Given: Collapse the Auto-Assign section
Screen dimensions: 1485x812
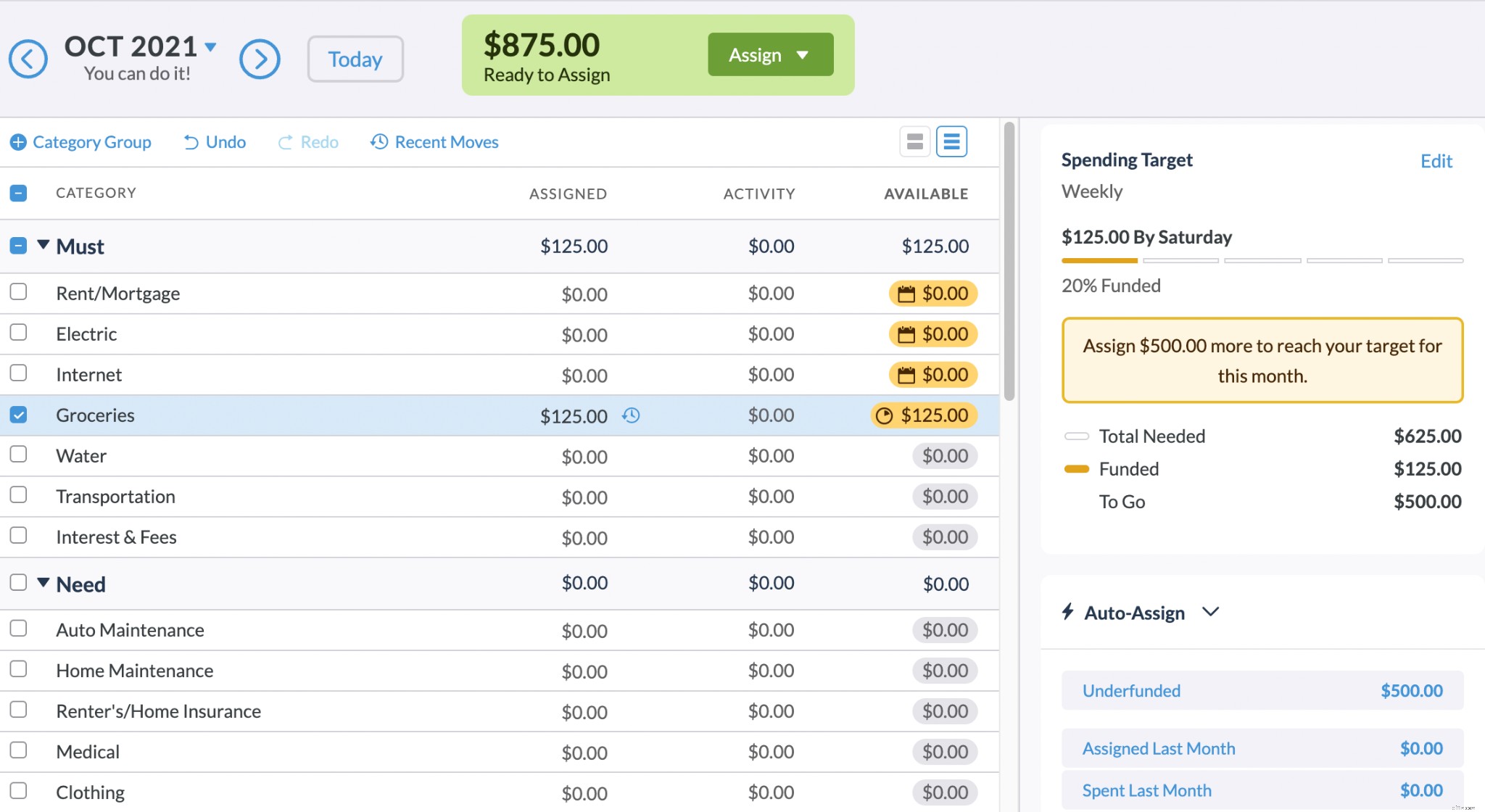Looking at the screenshot, I should 1210,611.
